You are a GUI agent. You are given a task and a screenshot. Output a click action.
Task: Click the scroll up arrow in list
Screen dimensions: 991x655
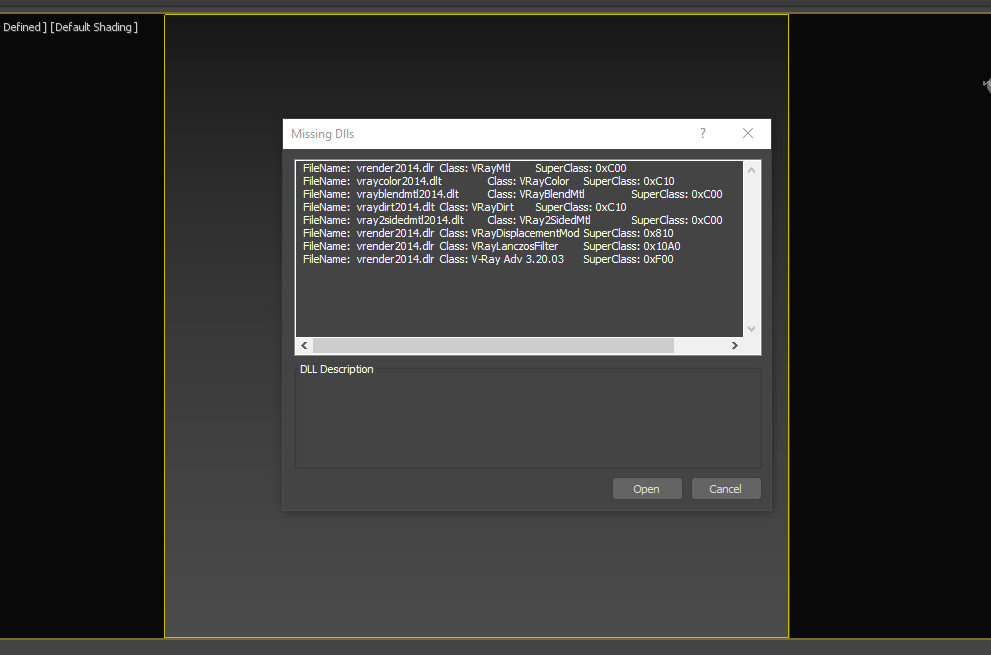751,170
